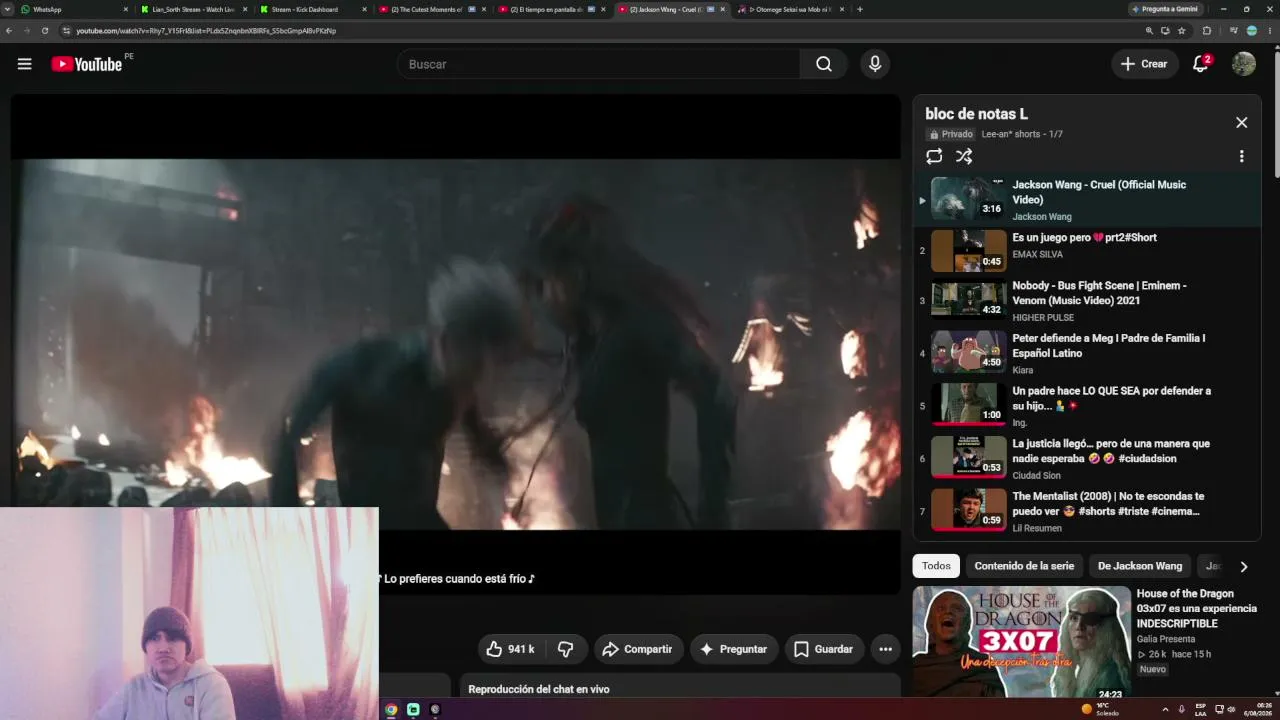The height and width of the screenshot is (720, 1280).
Task: Open Es un juego pero prt2 Short
Action: (1084, 238)
